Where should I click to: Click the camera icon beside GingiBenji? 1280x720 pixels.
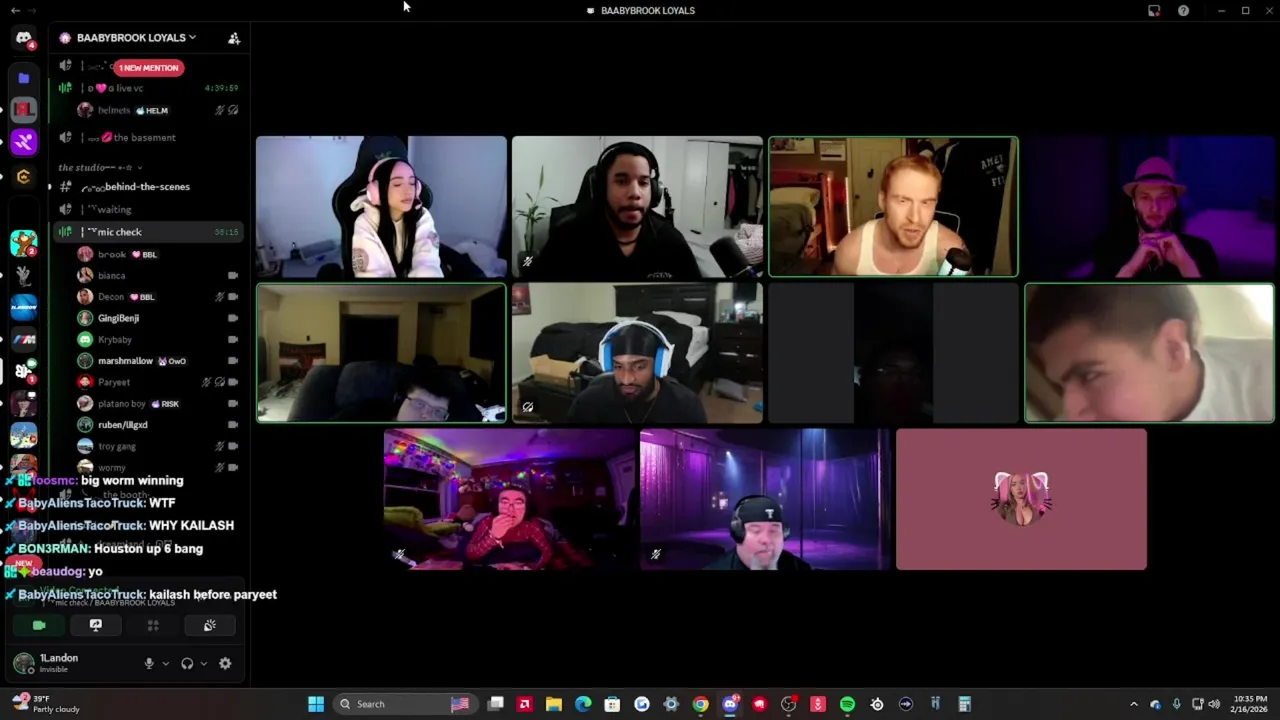(x=233, y=318)
